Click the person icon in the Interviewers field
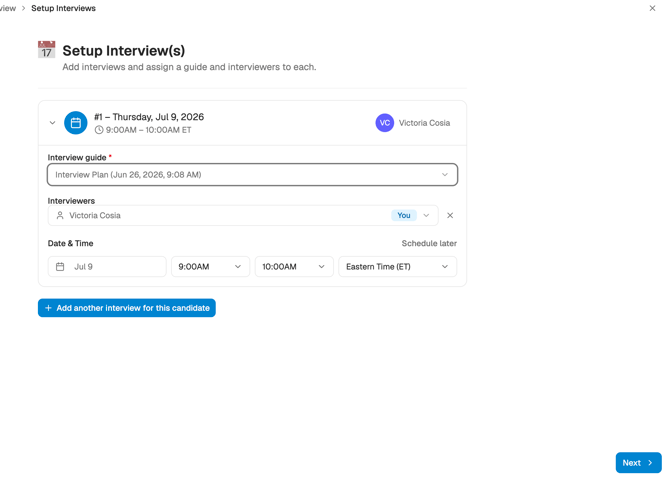Viewport: 670px width, 479px height. click(x=60, y=215)
